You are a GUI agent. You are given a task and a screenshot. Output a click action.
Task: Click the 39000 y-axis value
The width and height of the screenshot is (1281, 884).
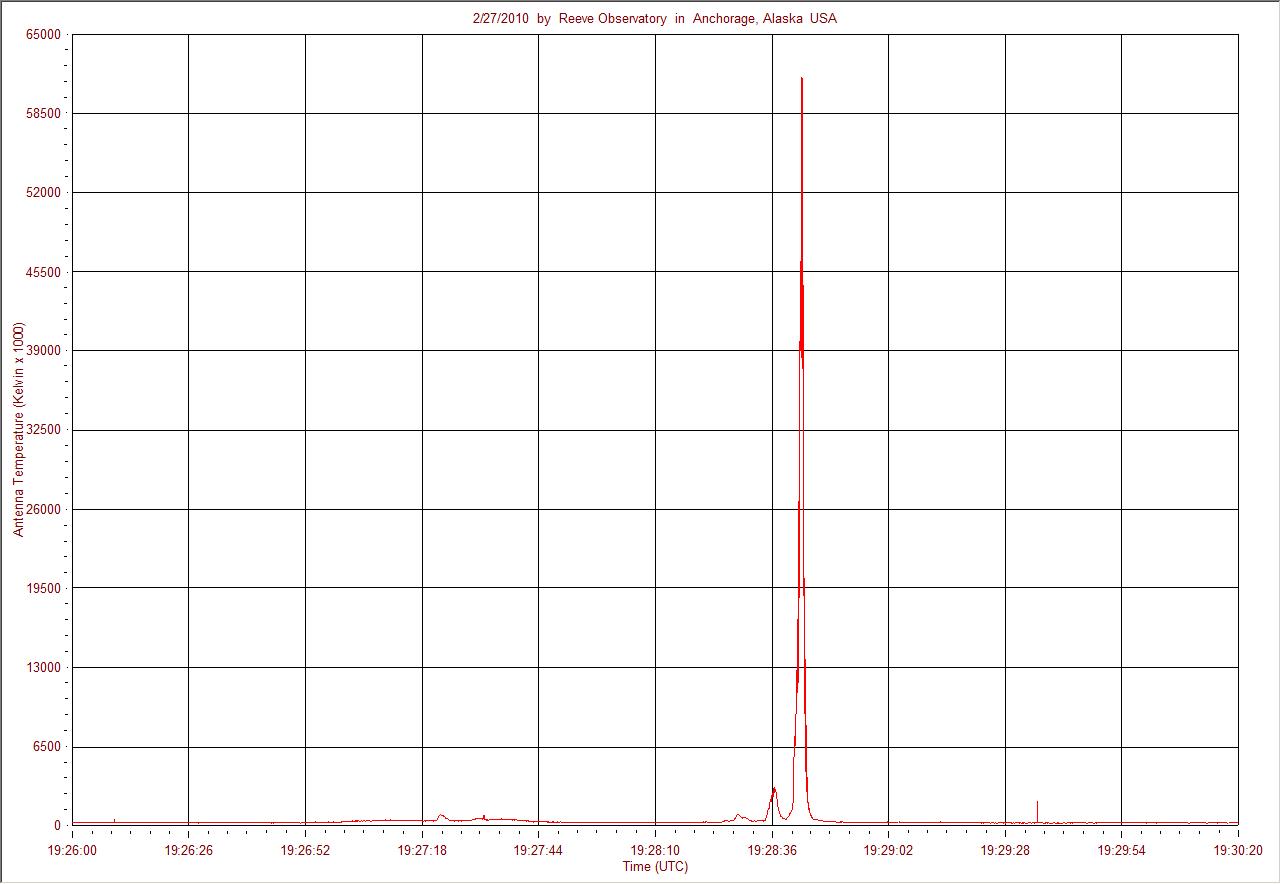coord(45,350)
